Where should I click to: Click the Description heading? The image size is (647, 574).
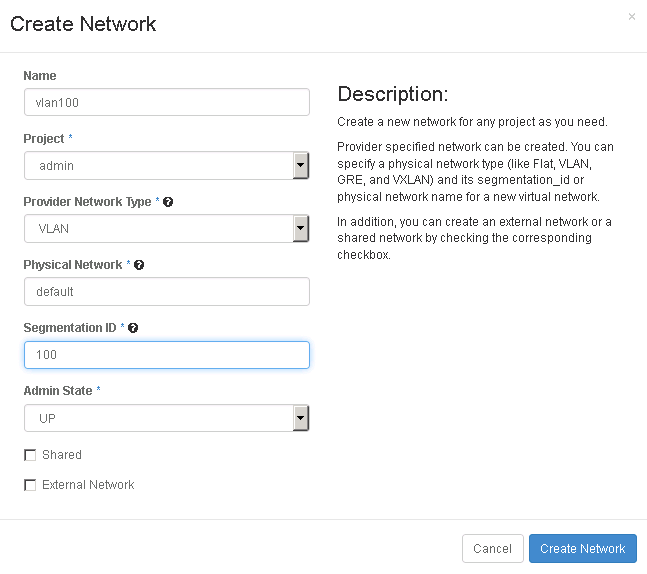click(392, 95)
